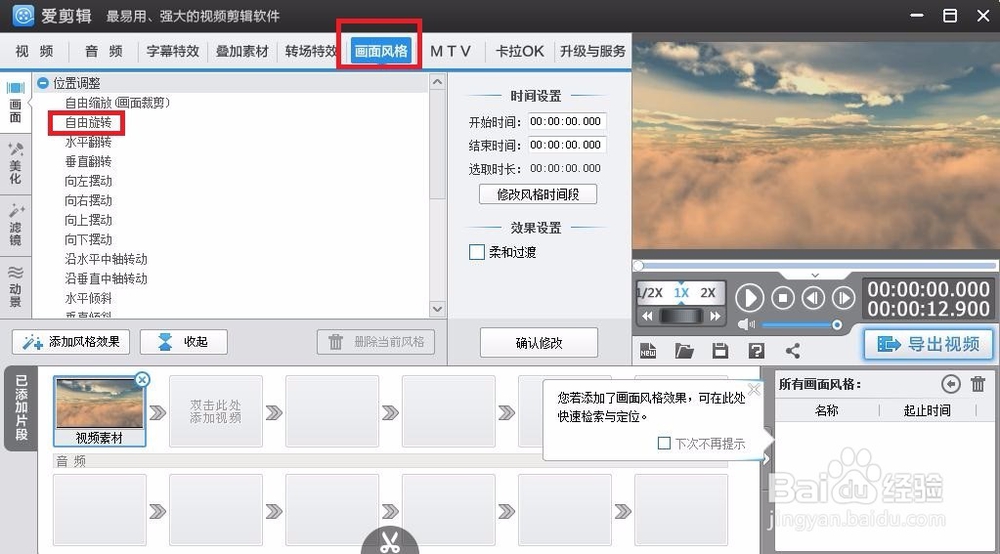This screenshot has width=1000, height=554.
Task: Select the 水平翻转 style
Action: (88, 142)
